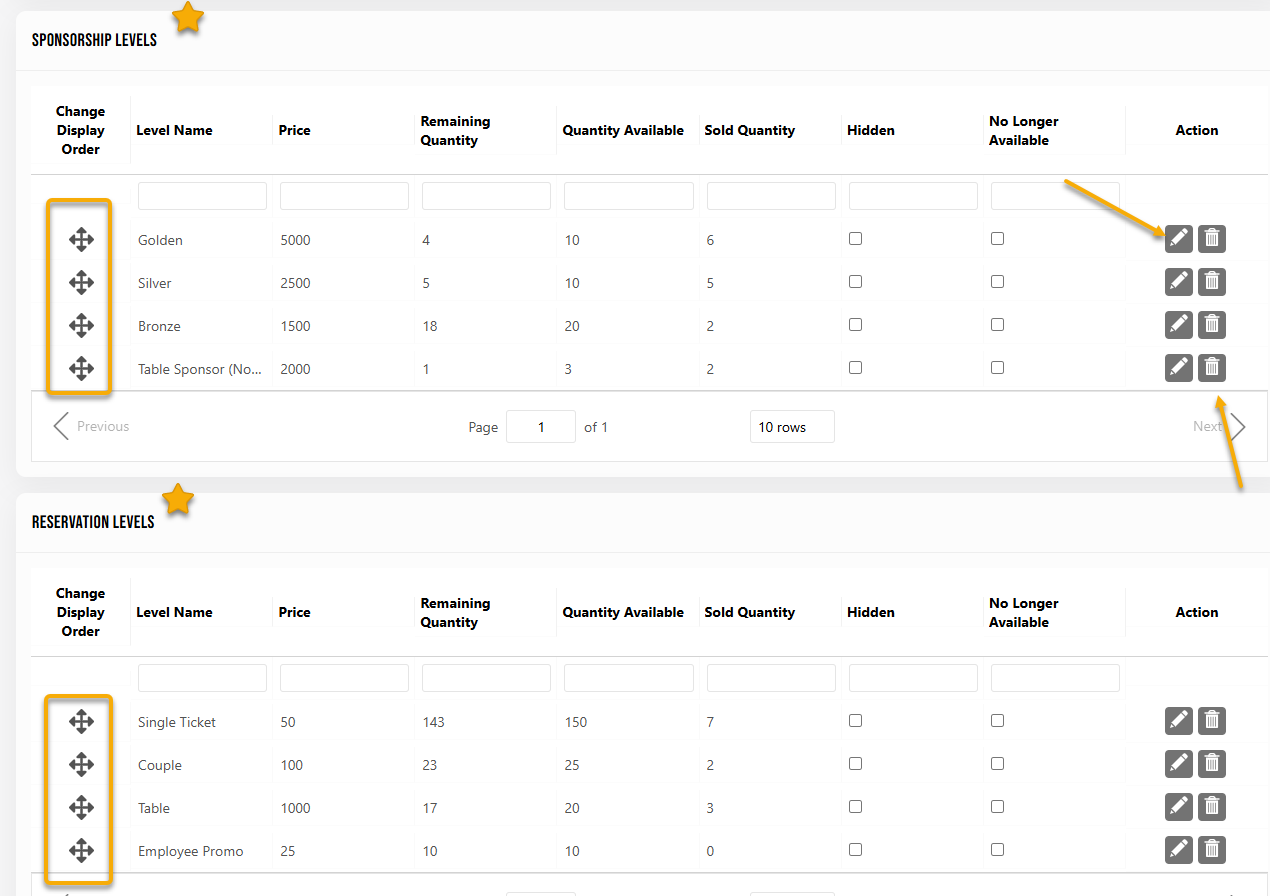The height and width of the screenshot is (896, 1270).
Task: Sort sponsorship table by Sold Quantity
Action: point(749,130)
